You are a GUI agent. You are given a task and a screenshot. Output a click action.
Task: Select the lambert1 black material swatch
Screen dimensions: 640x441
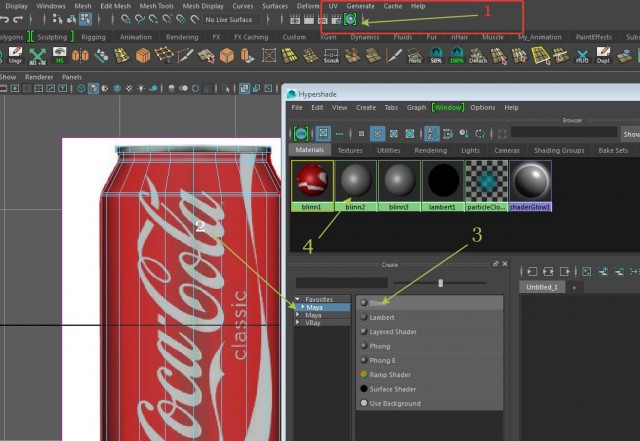(x=441, y=181)
